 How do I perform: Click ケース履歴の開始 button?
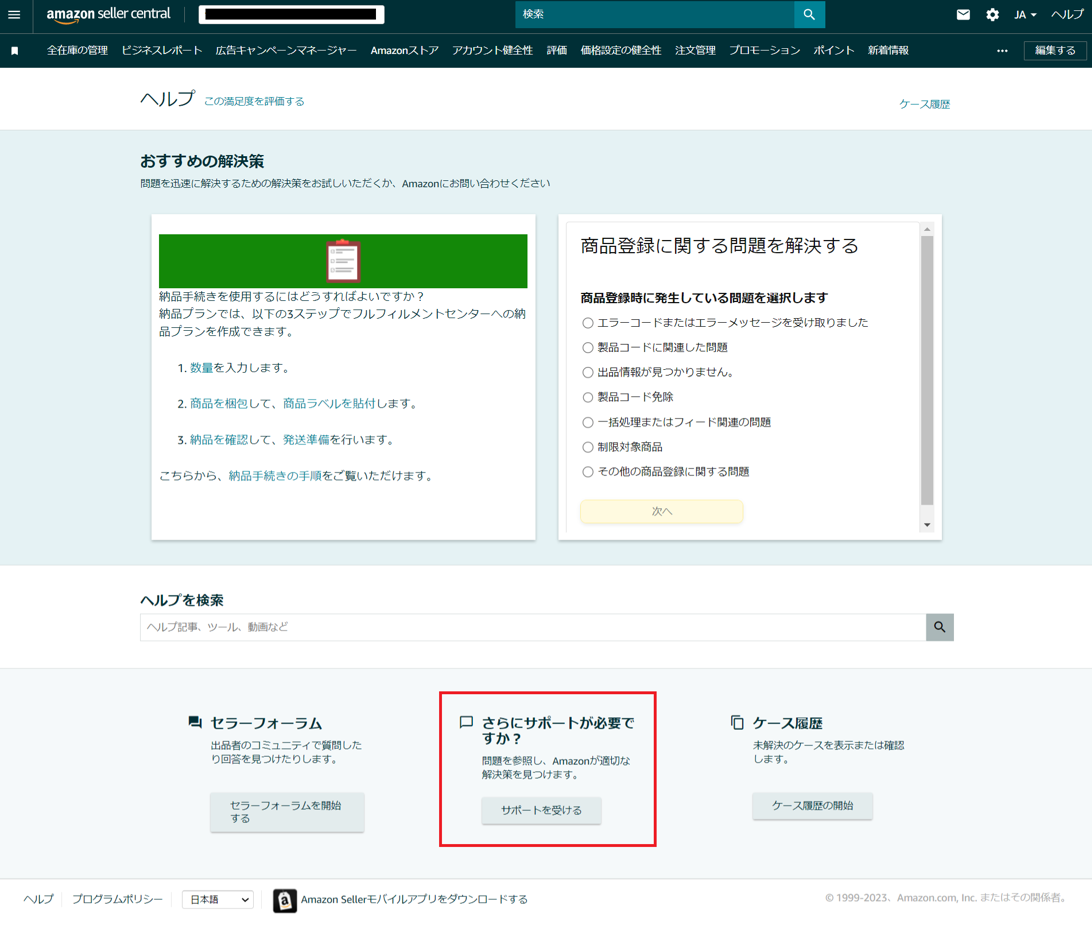click(812, 806)
